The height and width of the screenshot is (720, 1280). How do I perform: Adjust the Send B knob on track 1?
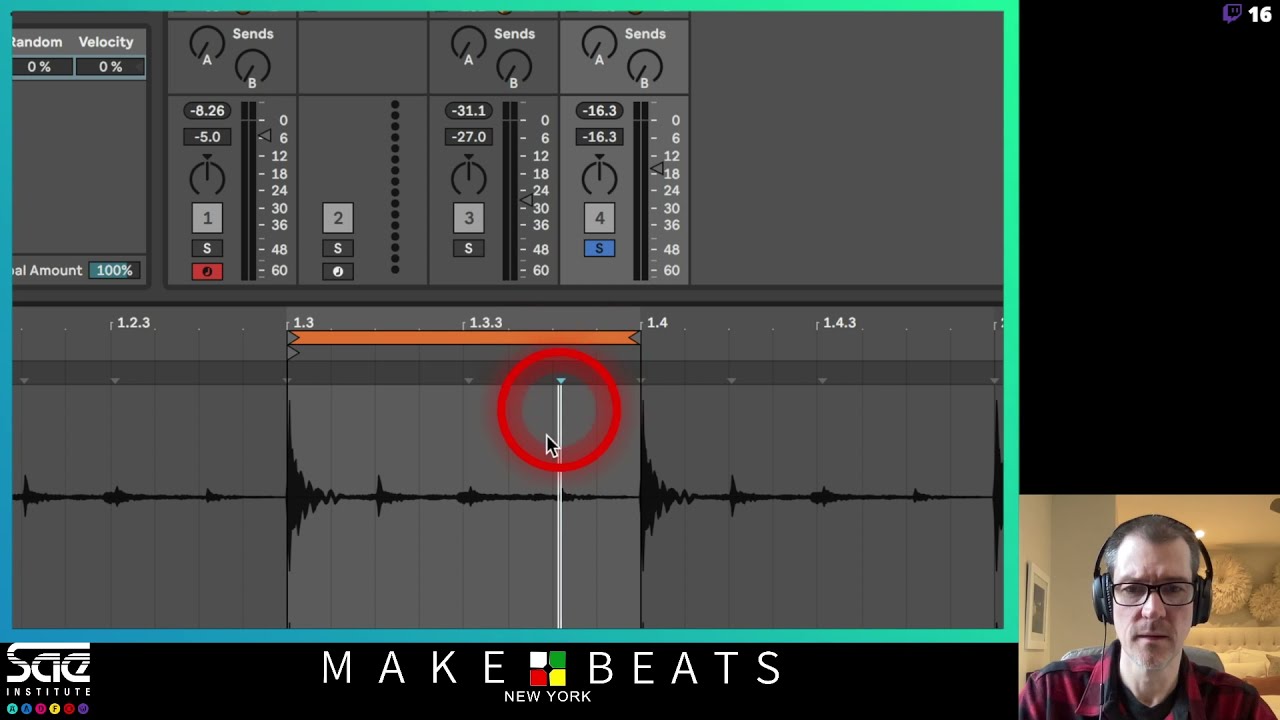tap(252, 66)
